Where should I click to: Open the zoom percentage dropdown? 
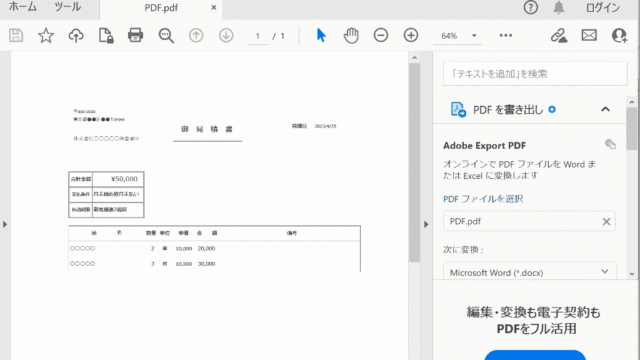pyautogui.click(x=474, y=36)
